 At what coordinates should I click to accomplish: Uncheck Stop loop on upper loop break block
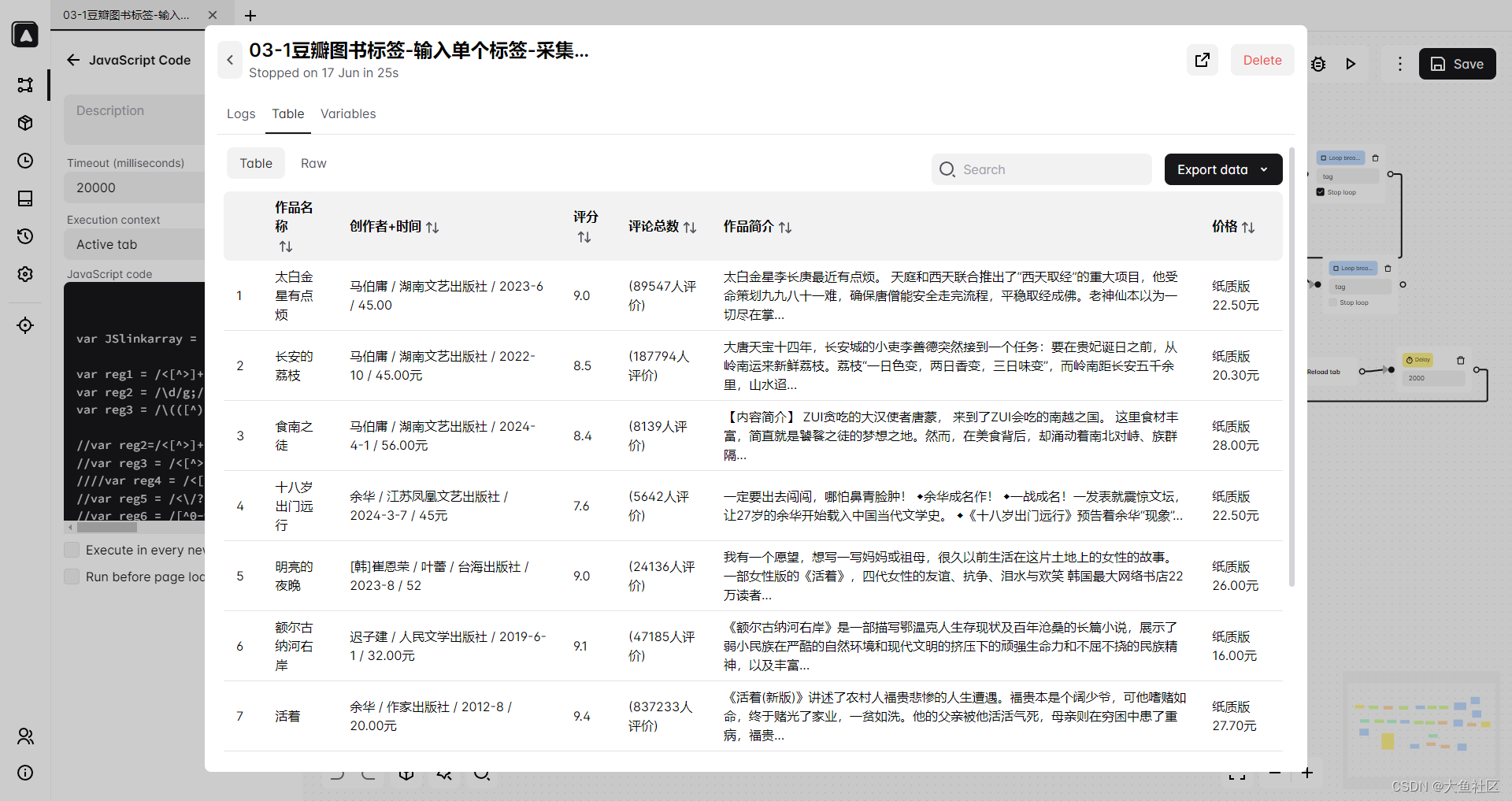point(1321,192)
